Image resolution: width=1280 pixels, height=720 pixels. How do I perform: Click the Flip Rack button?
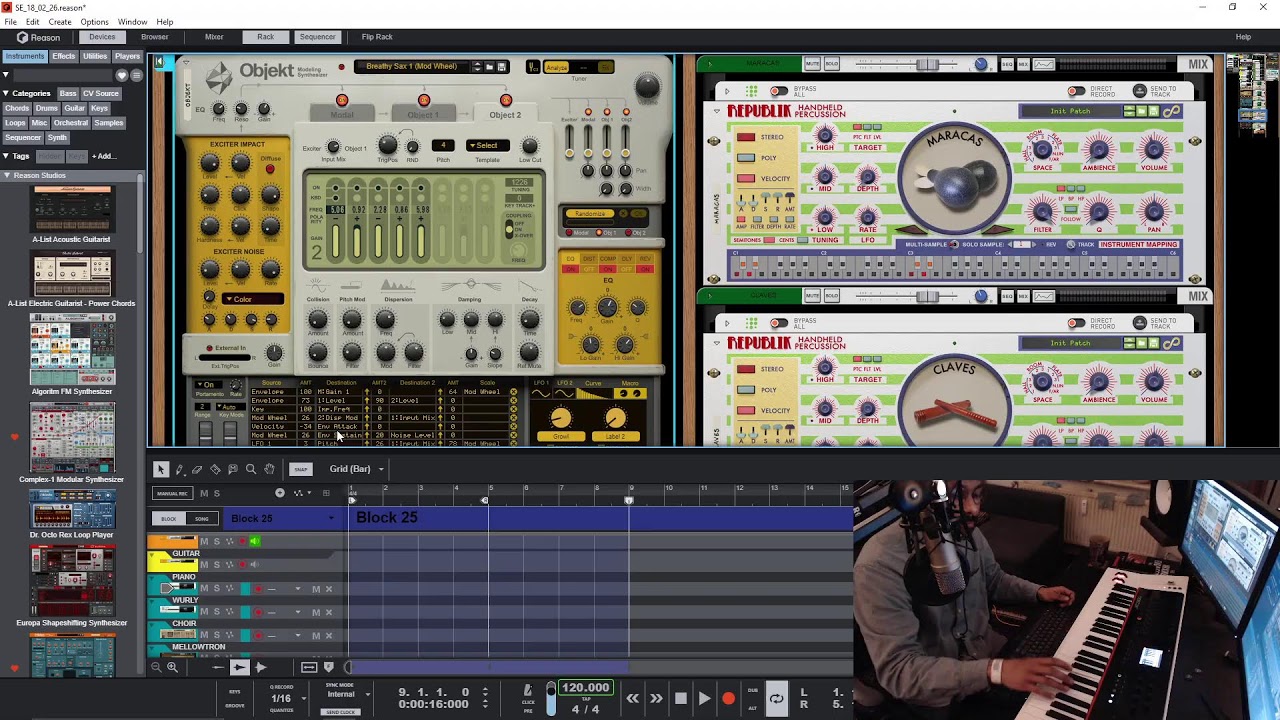[377, 37]
